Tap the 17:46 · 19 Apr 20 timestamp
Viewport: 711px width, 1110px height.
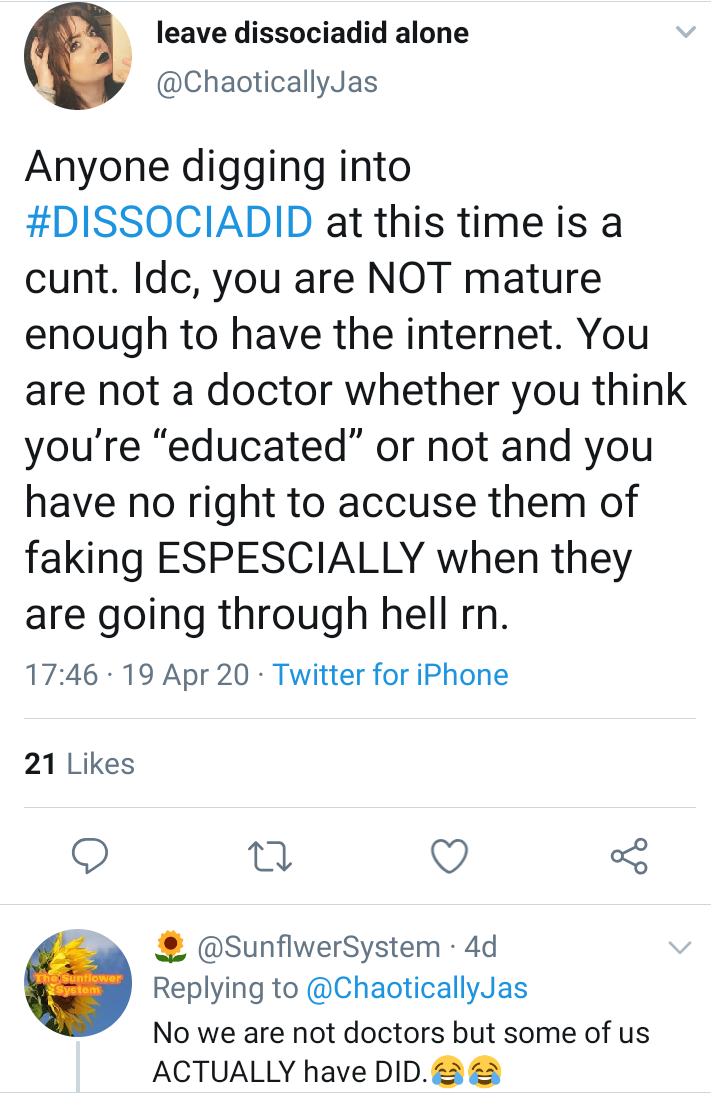coord(136,674)
